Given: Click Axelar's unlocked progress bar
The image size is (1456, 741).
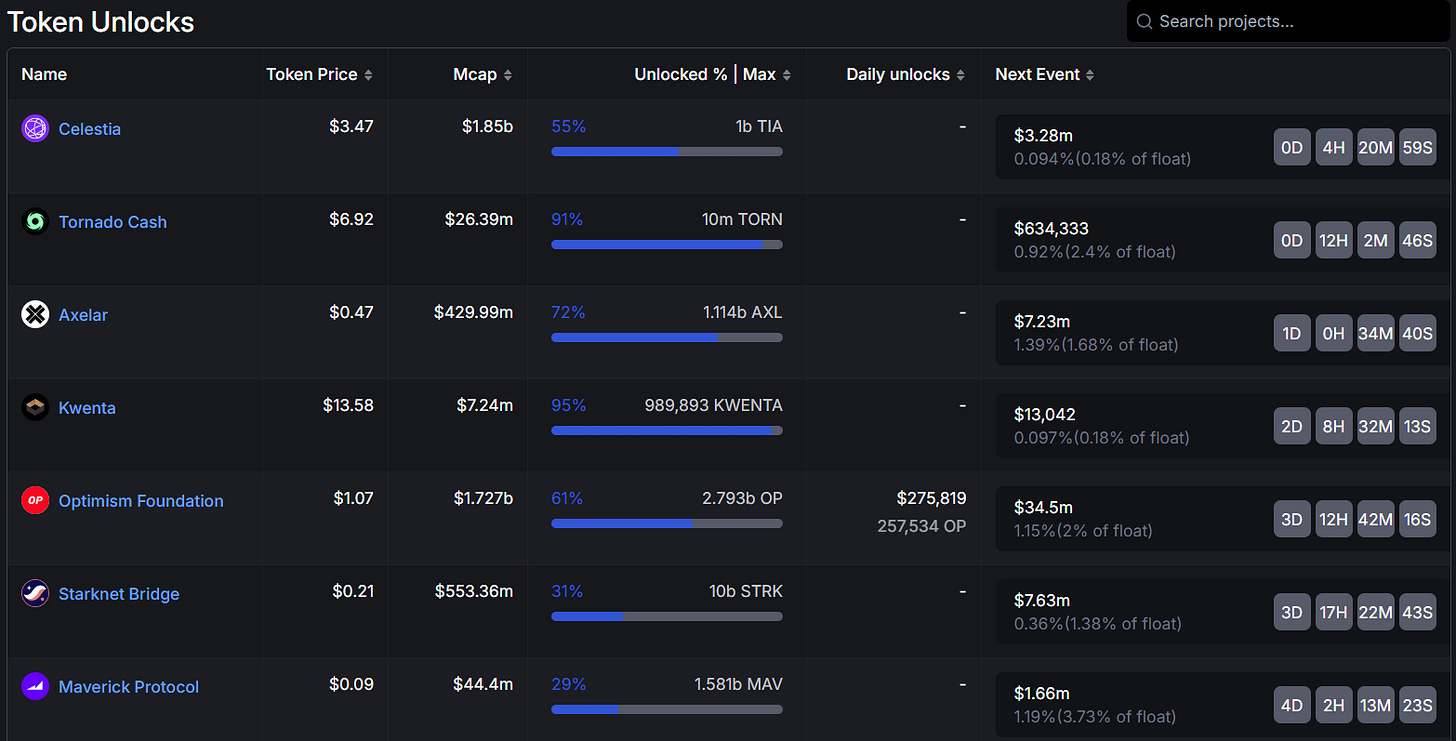Looking at the screenshot, I should point(667,337).
